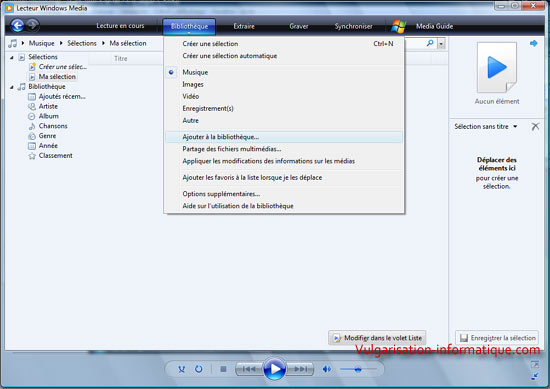Open Options supplémentaires...
Viewport: 550px width, 389px height.
click(x=284, y=194)
